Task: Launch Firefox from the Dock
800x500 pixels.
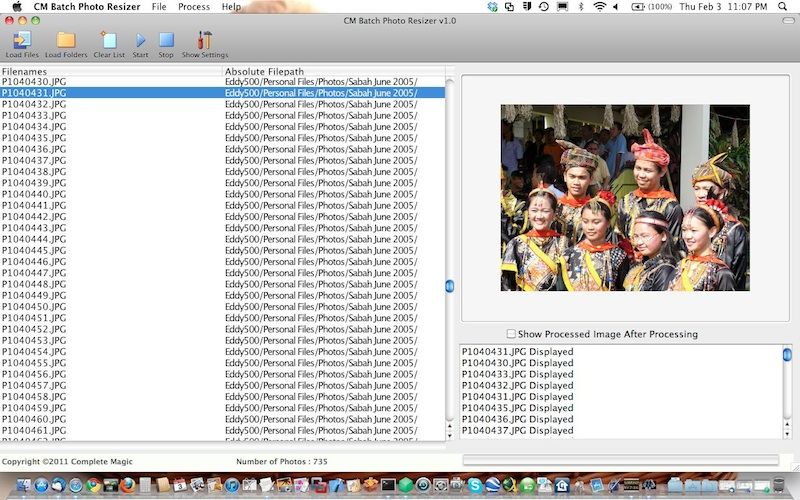Action: [x=128, y=485]
